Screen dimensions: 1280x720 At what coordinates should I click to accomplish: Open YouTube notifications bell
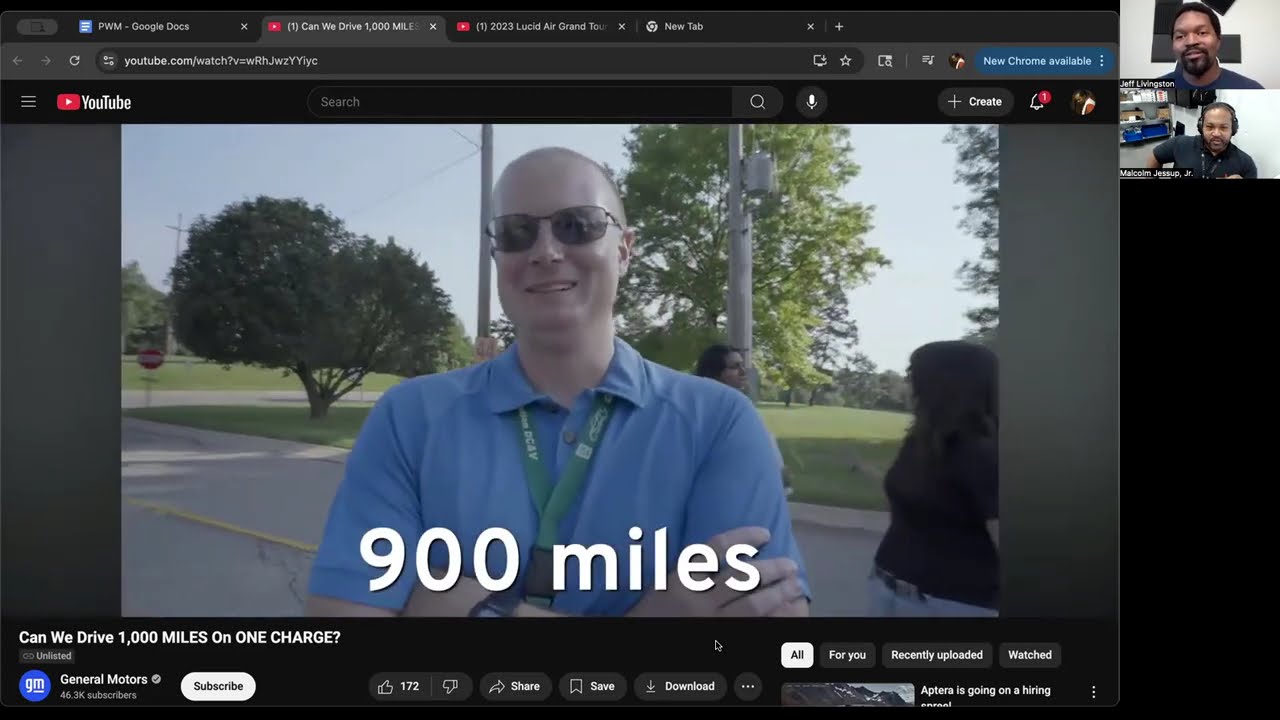coord(1037,101)
